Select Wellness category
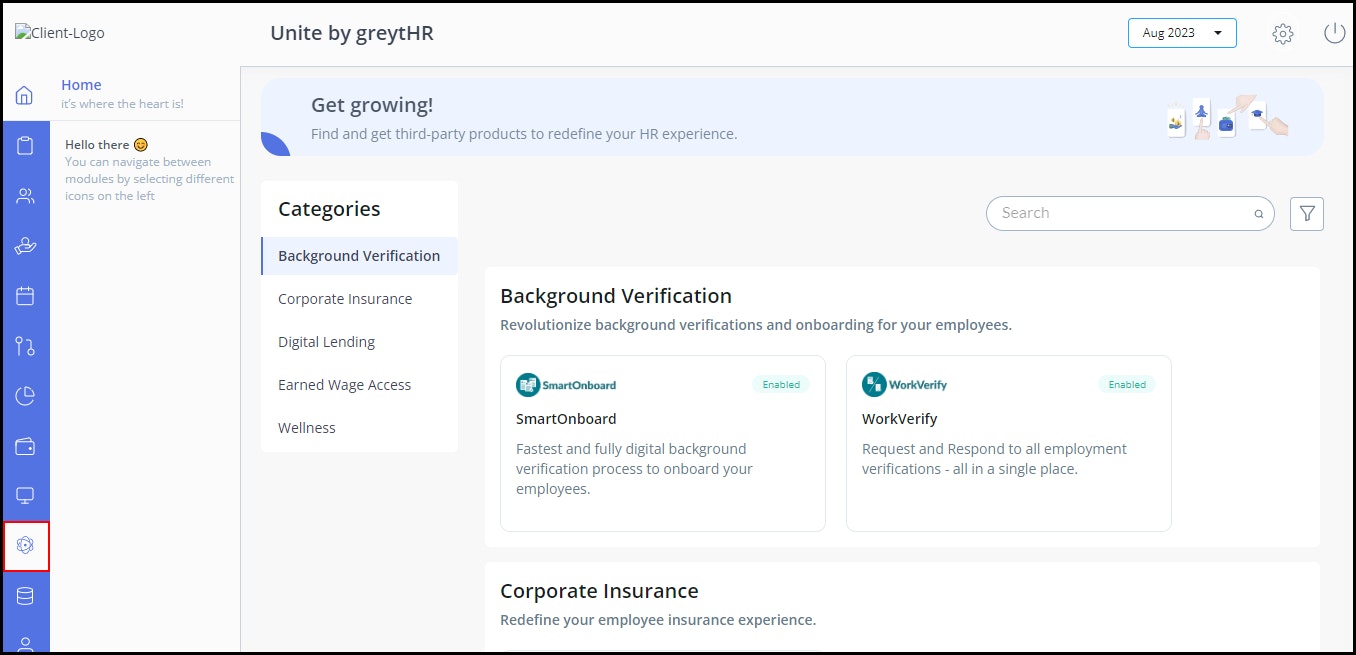Image resolution: width=1356 pixels, height=655 pixels. coord(307,428)
